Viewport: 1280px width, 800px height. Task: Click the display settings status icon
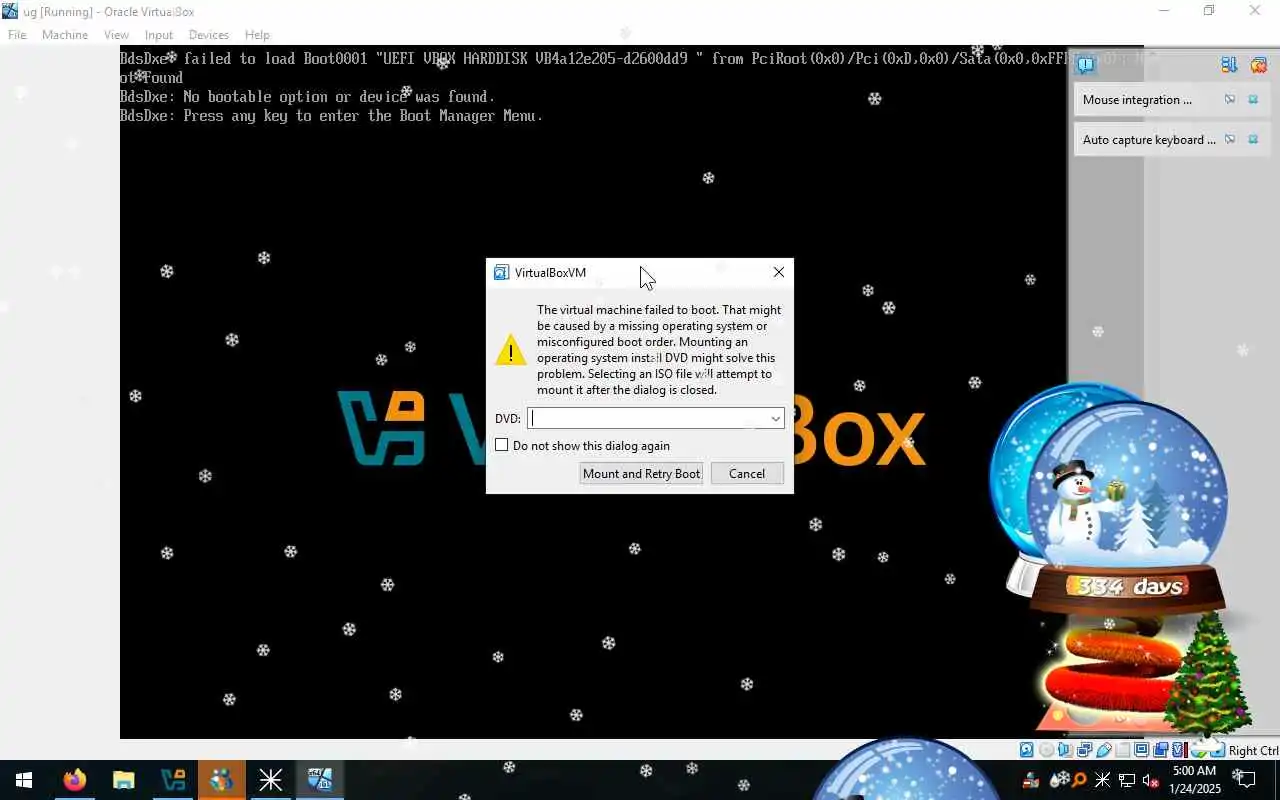point(1142,750)
